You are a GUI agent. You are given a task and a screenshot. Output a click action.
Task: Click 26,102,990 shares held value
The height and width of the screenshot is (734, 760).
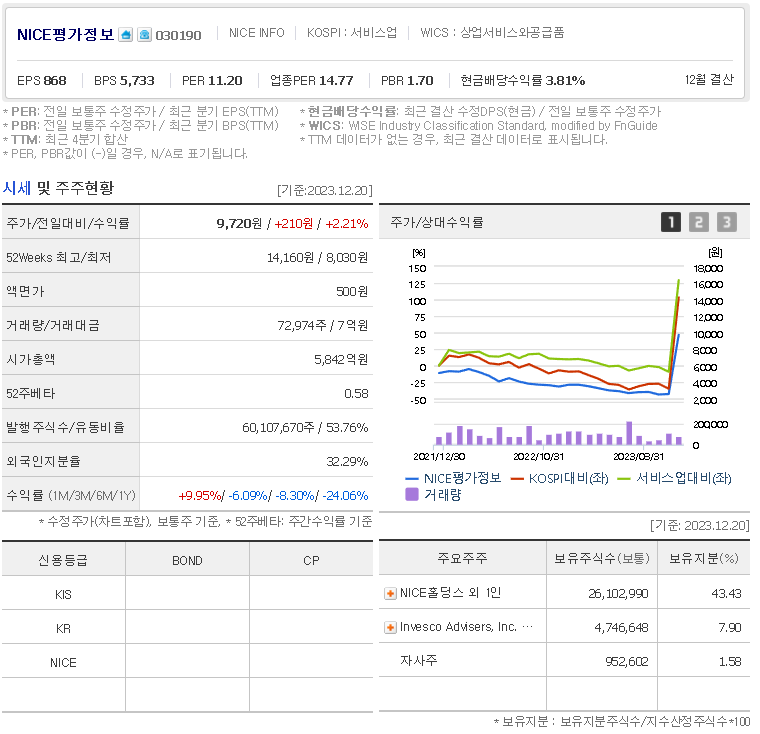point(618,593)
